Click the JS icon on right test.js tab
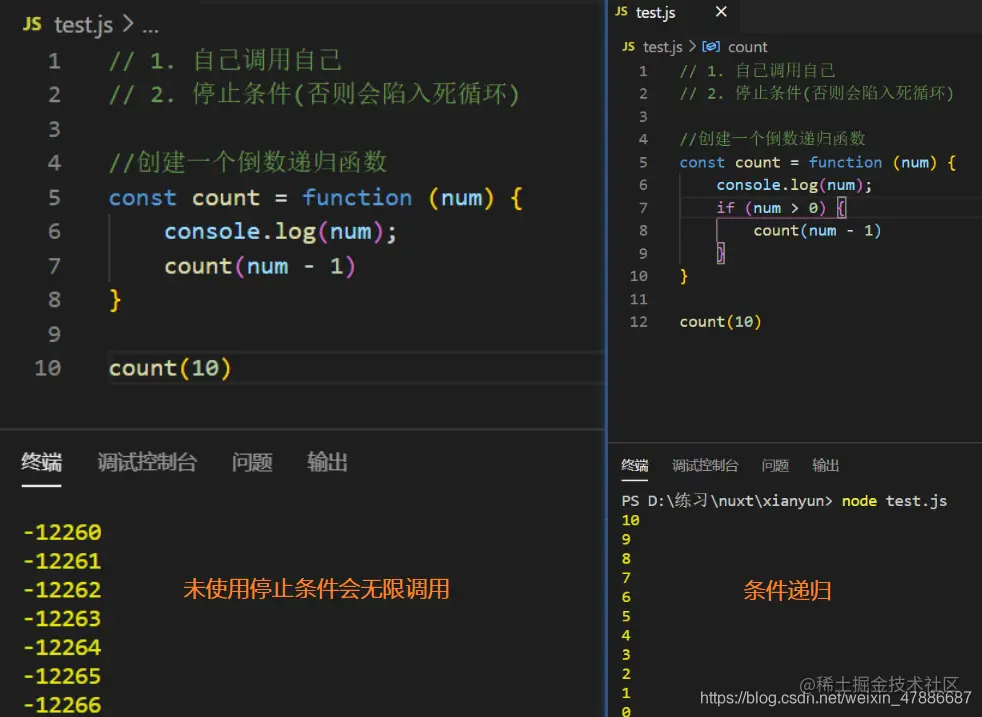982x717 pixels. click(621, 11)
